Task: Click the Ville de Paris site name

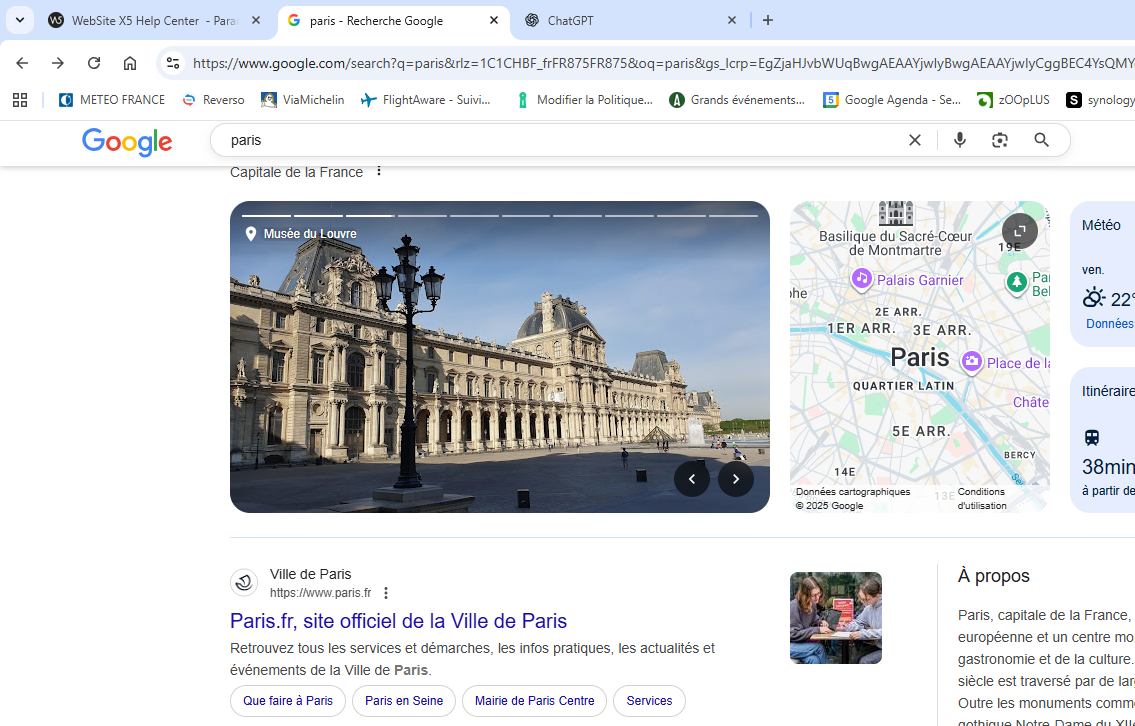Action: [311, 575]
